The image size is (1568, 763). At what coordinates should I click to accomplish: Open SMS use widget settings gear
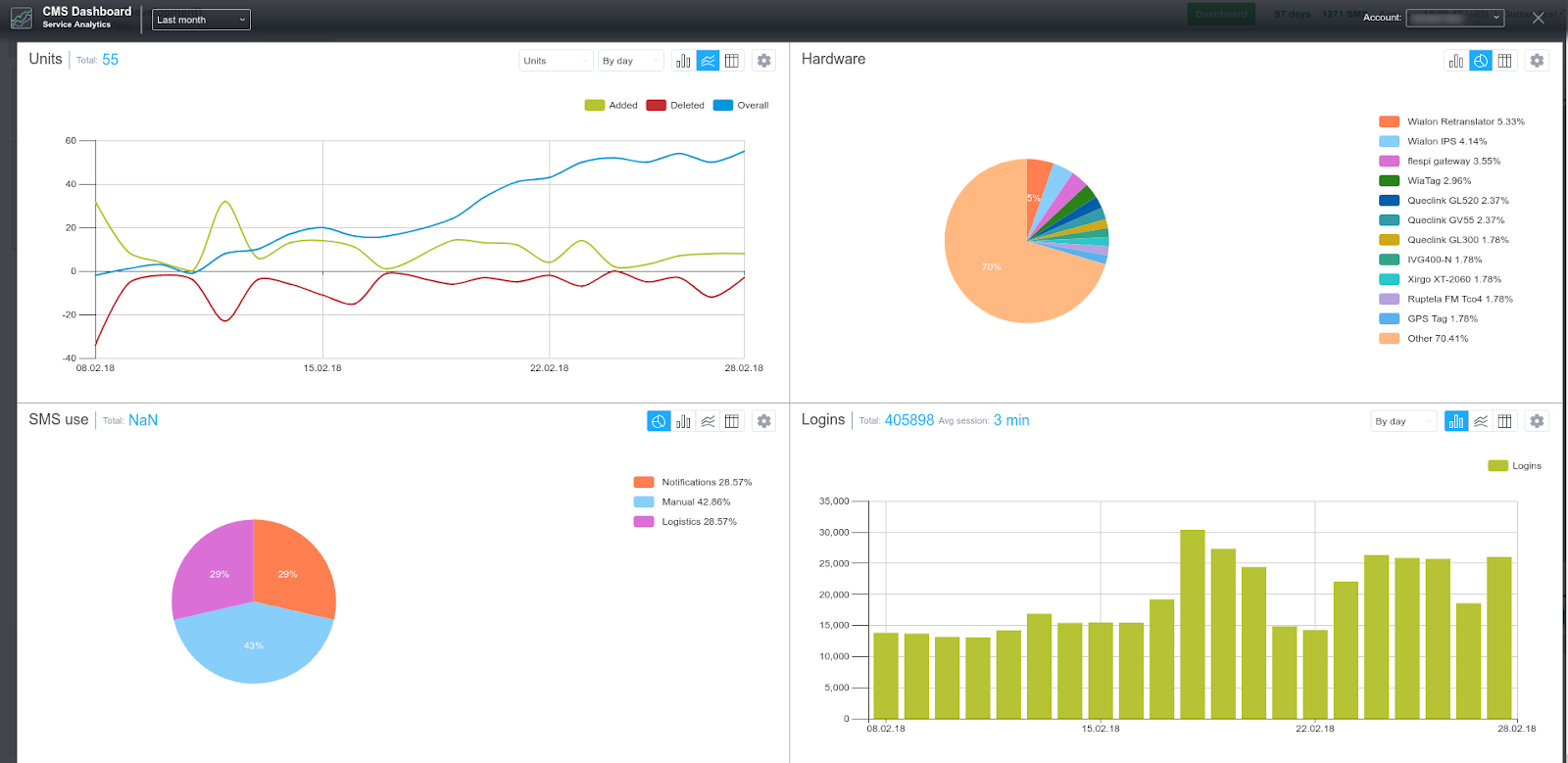coord(764,421)
